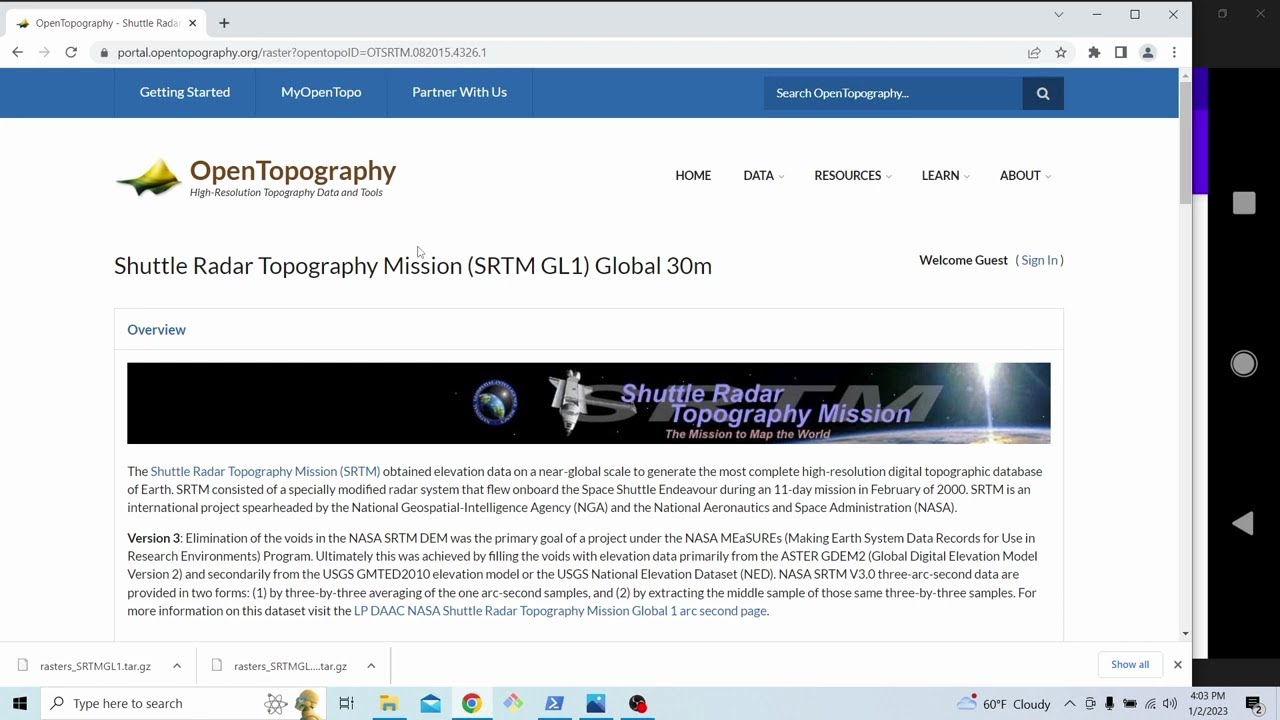Viewport: 1280px width, 720px height.
Task: Expand the RESOURCES navigation menu
Action: tap(853, 175)
